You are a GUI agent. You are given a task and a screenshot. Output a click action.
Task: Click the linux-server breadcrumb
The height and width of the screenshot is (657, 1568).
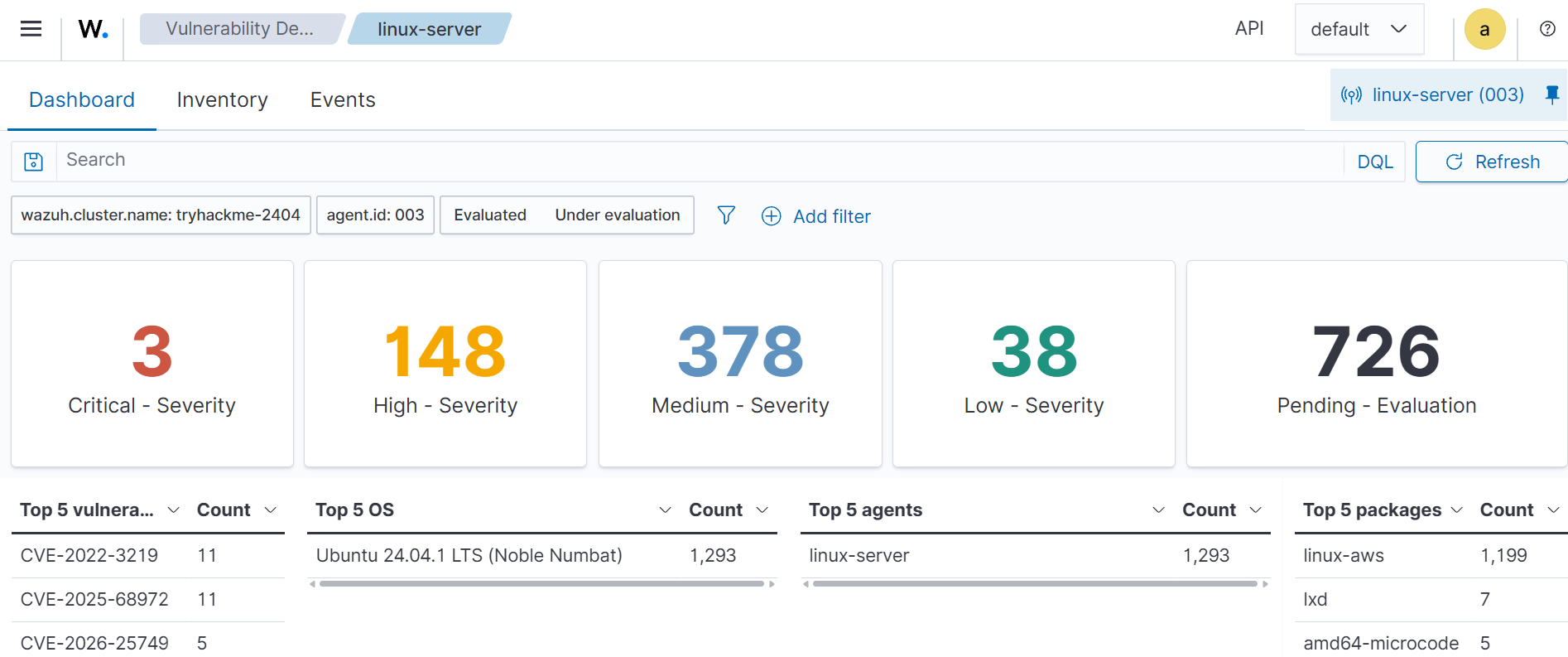tap(429, 29)
